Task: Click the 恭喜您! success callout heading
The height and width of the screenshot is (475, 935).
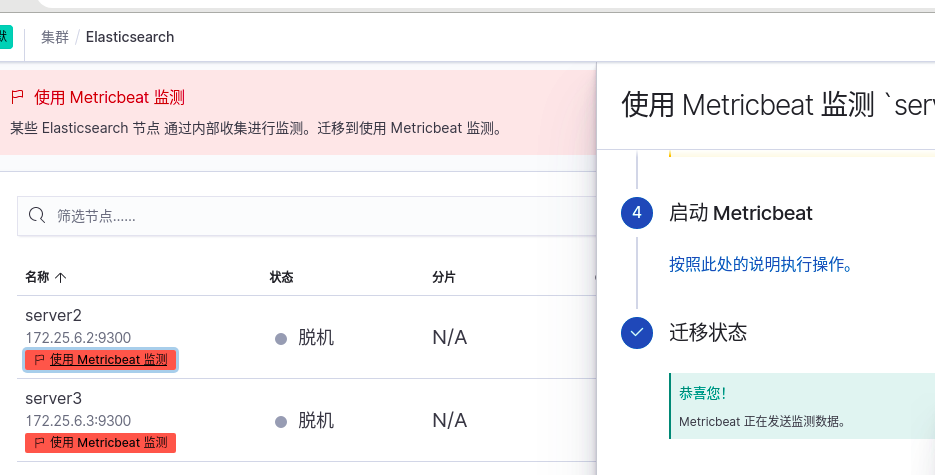Action: (702, 393)
